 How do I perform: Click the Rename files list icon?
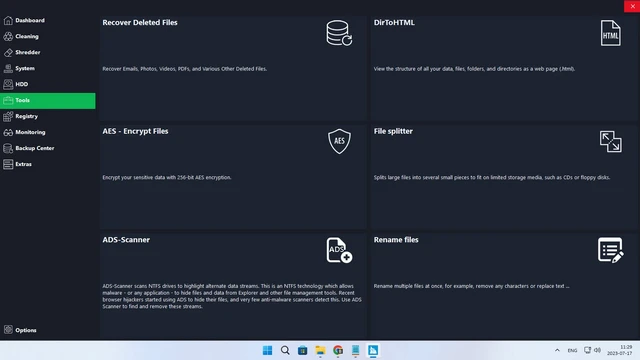(611, 250)
